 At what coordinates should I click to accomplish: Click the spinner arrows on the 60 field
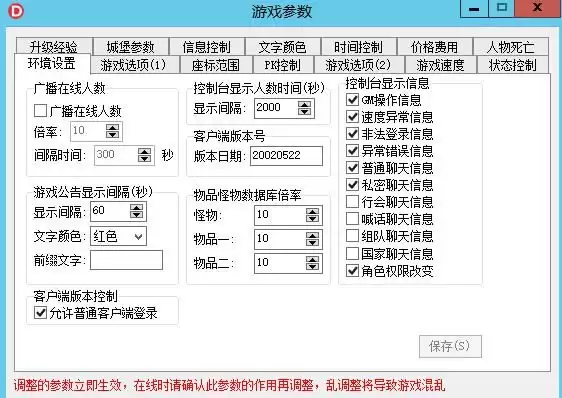(137, 211)
